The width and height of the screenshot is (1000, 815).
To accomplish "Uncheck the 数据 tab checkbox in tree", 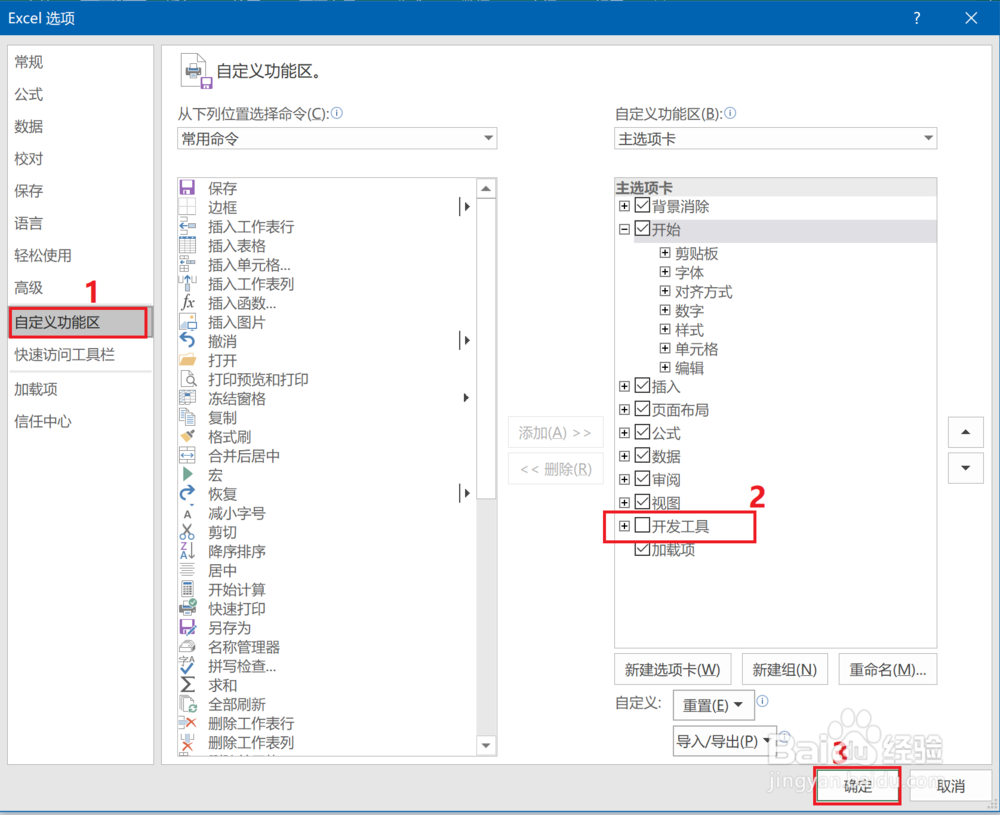I will pos(642,455).
